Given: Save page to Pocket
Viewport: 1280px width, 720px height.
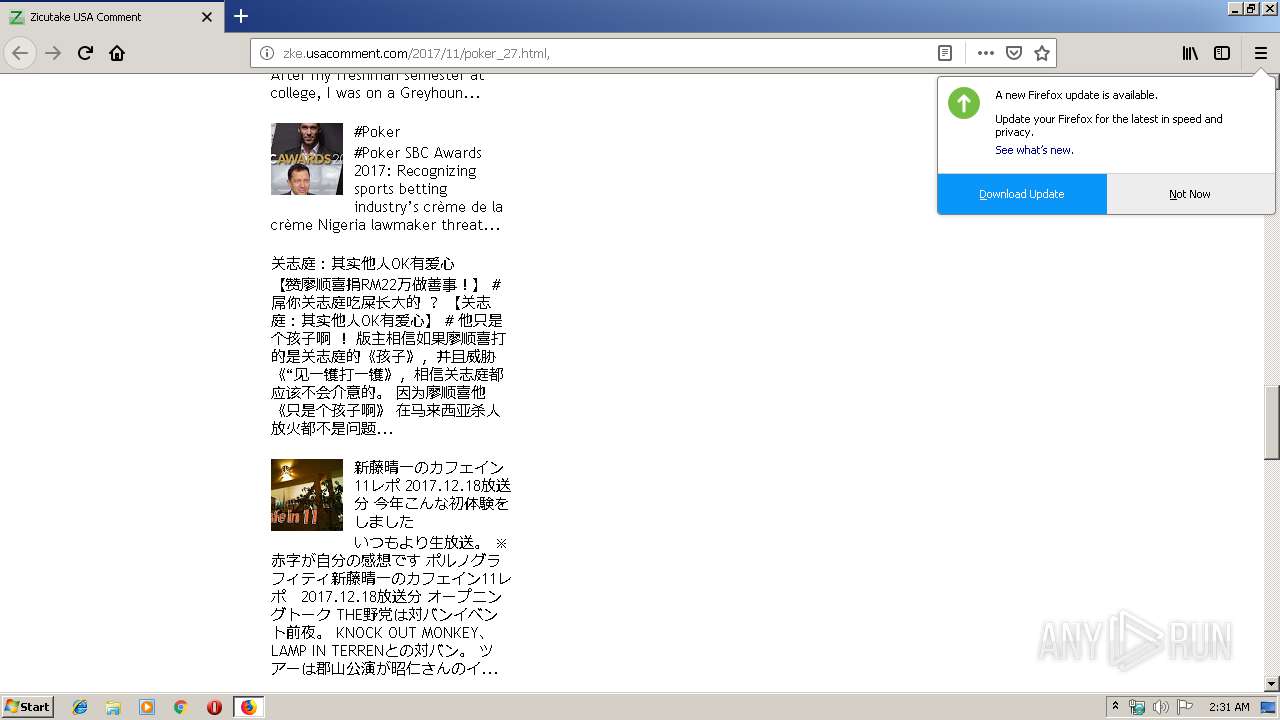Looking at the screenshot, I should pos(1014,53).
